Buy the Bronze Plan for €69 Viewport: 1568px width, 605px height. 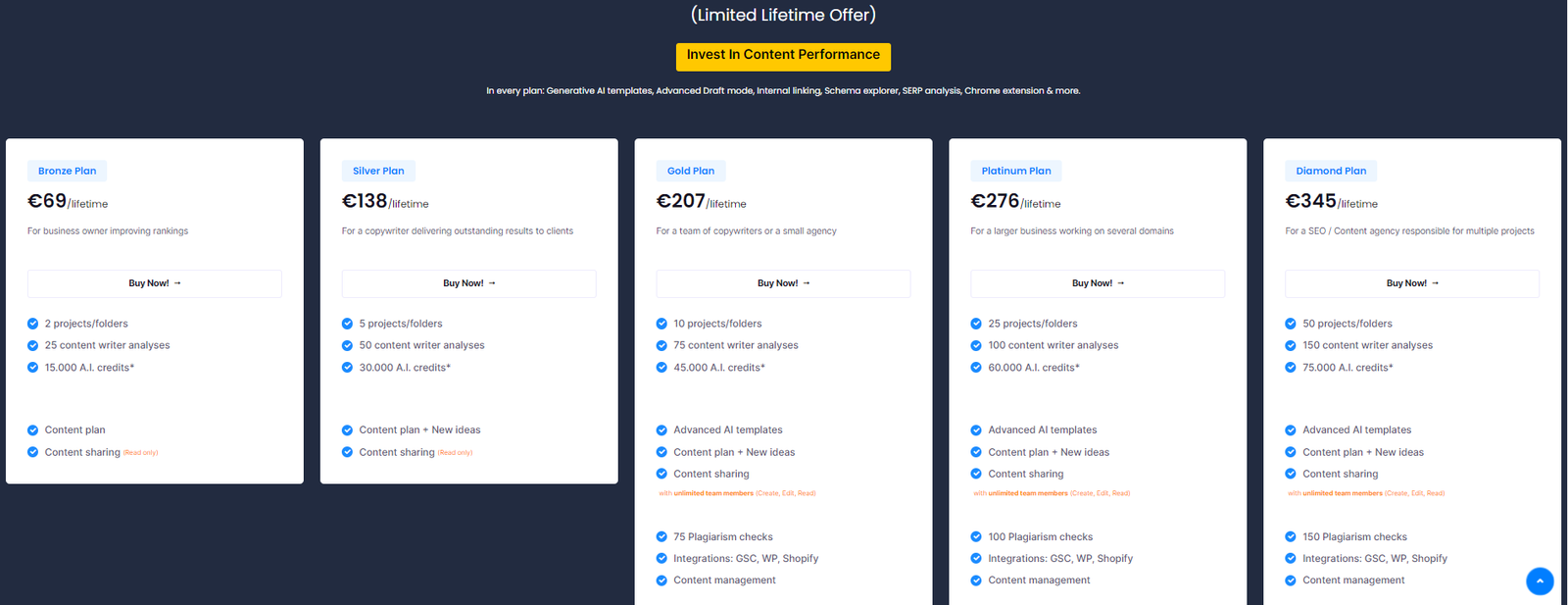tap(155, 283)
